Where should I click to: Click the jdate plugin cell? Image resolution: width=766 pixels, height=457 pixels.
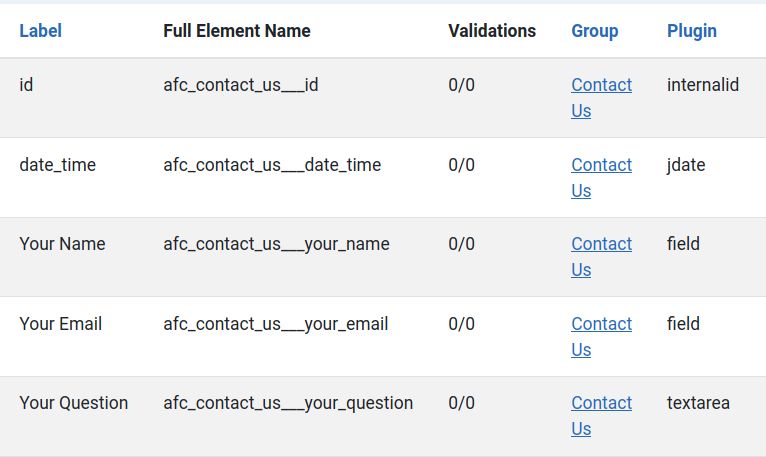coord(686,165)
